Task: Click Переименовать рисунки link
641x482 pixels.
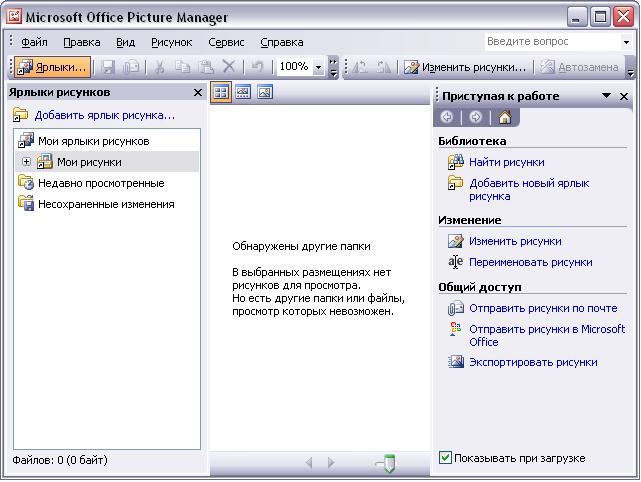Action: (531, 262)
